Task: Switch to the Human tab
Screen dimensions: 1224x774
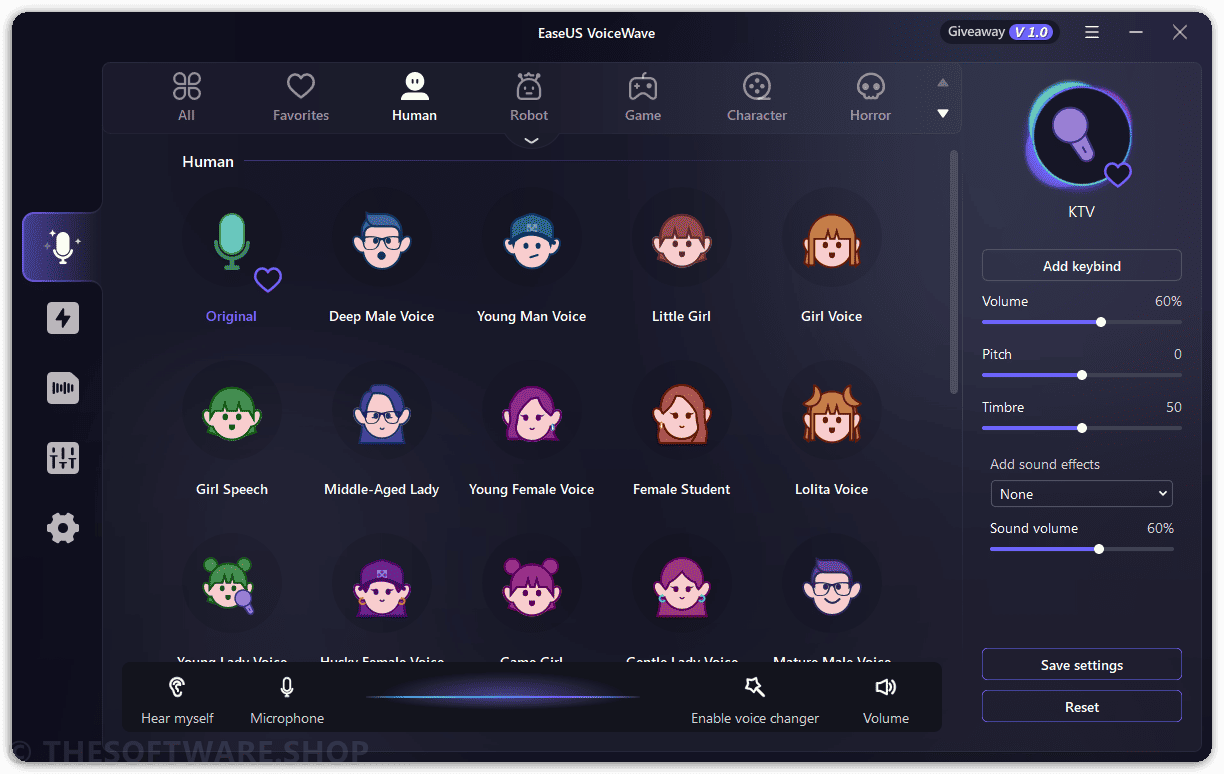Action: (x=414, y=97)
